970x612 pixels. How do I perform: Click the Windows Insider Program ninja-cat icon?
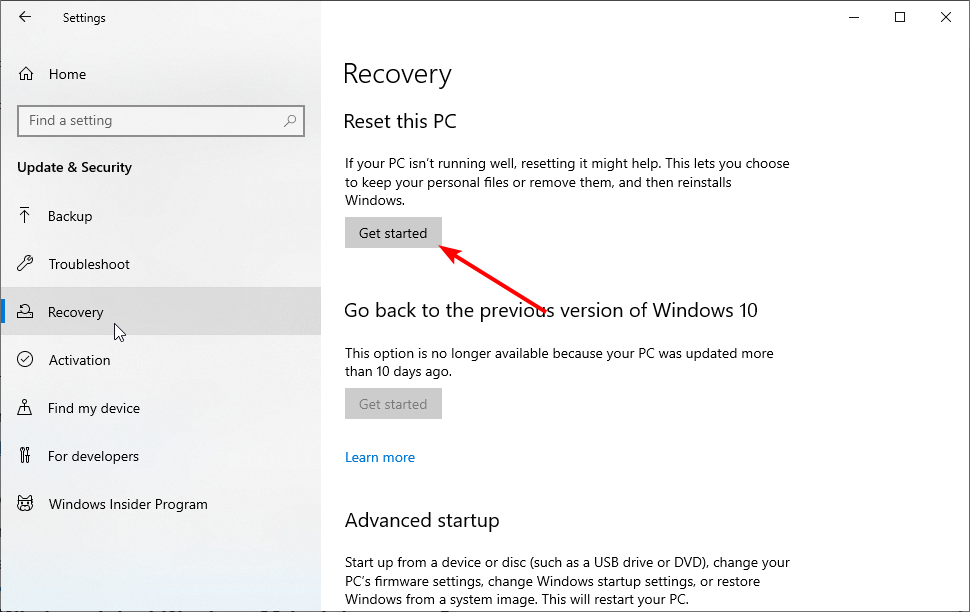(x=27, y=503)
